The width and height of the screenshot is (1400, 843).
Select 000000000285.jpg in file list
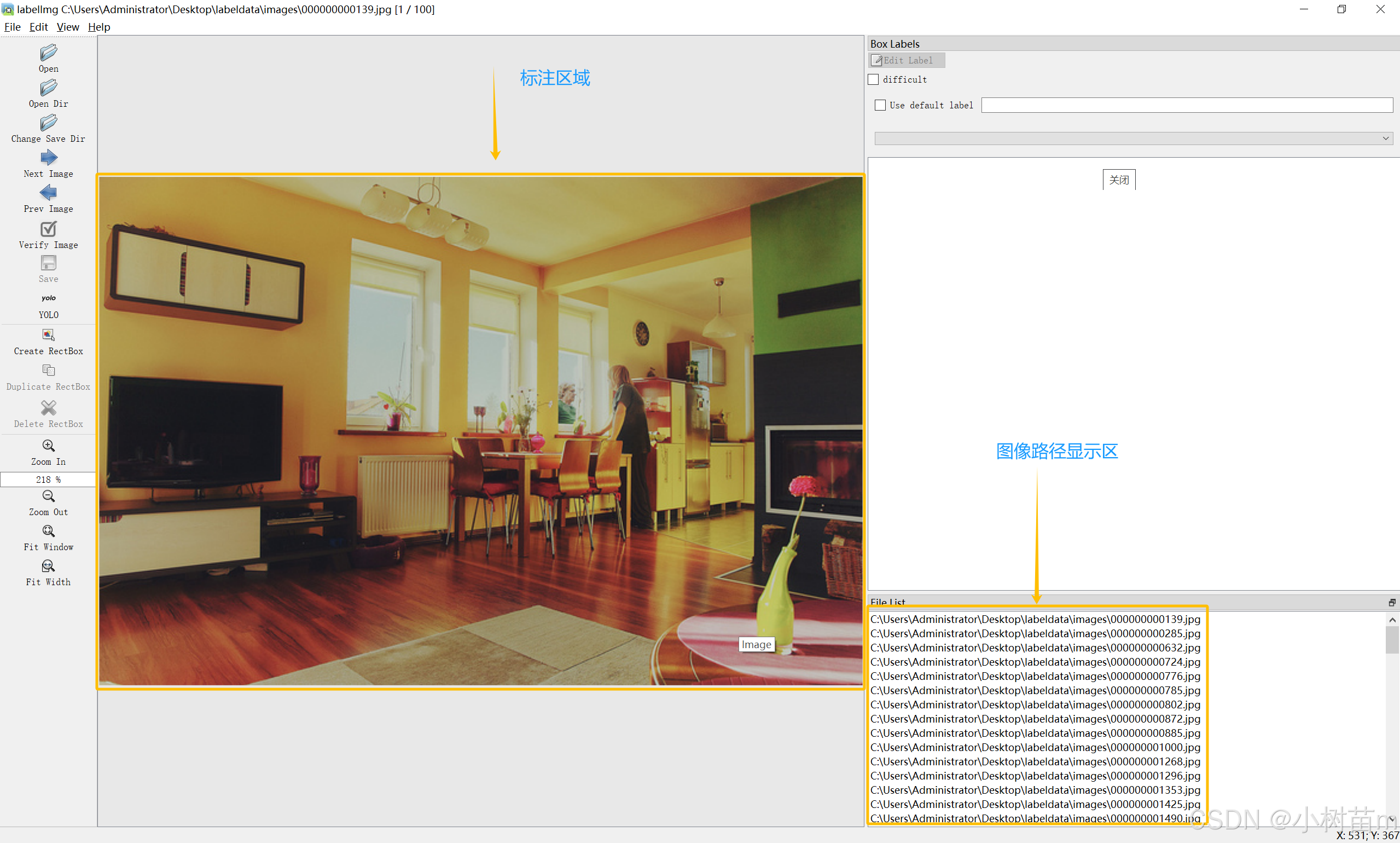pyautogui.click(x=1035, y=633)
